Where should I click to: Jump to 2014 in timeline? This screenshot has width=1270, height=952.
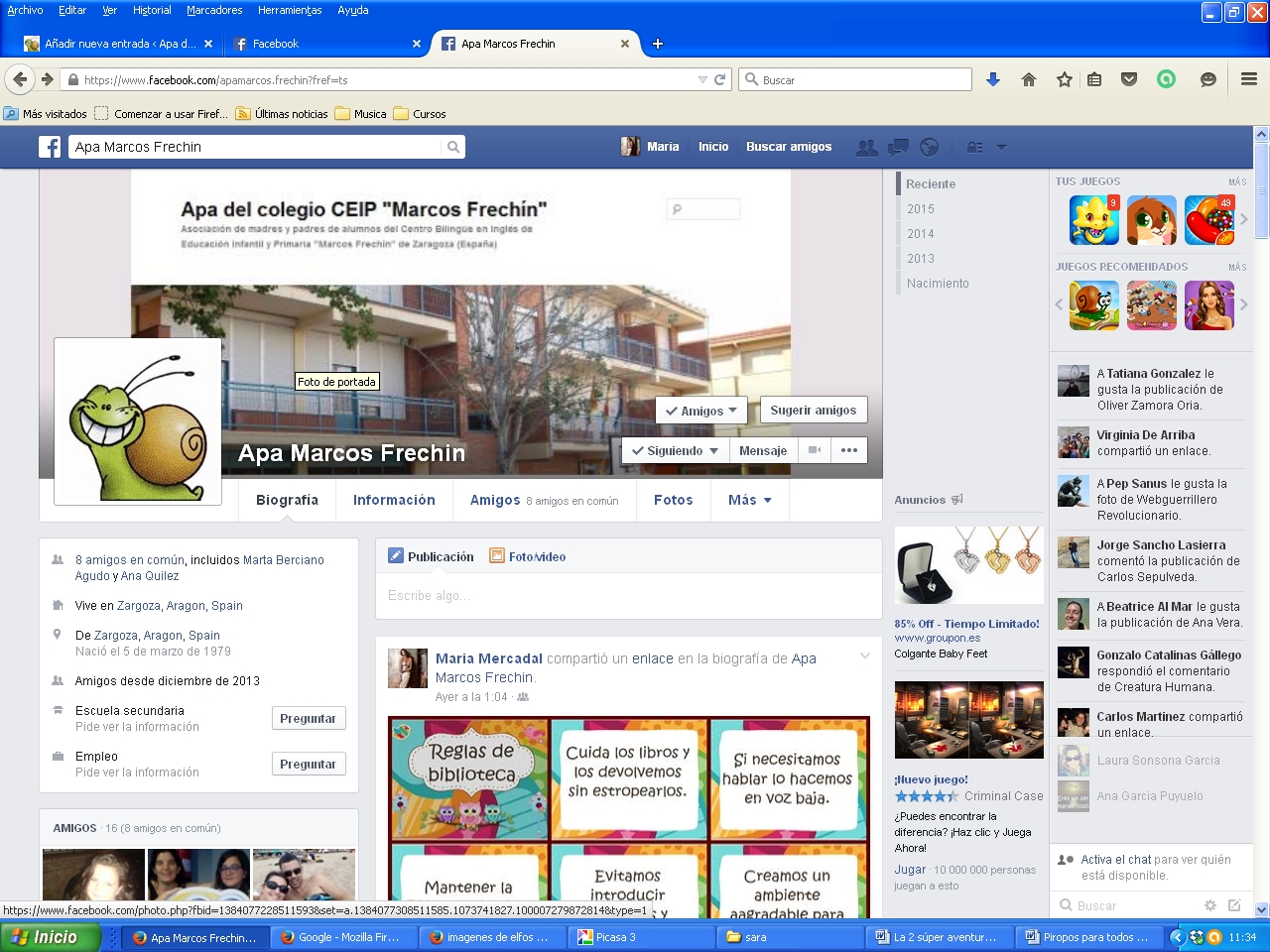(921, 234)
